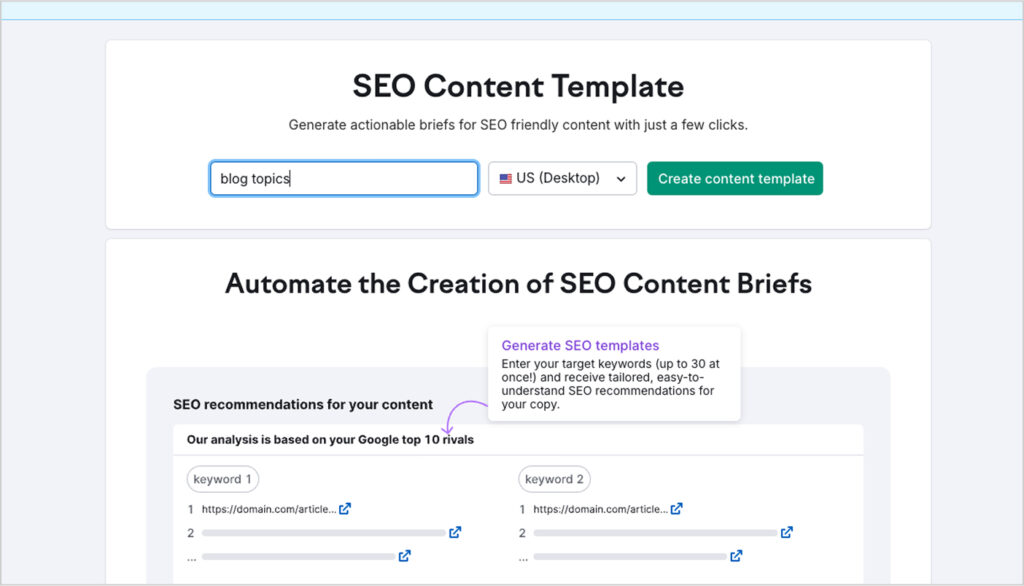Click external link icon in keyword 2 last row
Image resolution: width=1024 pixels, height=586 pixels.
point(736,556)
